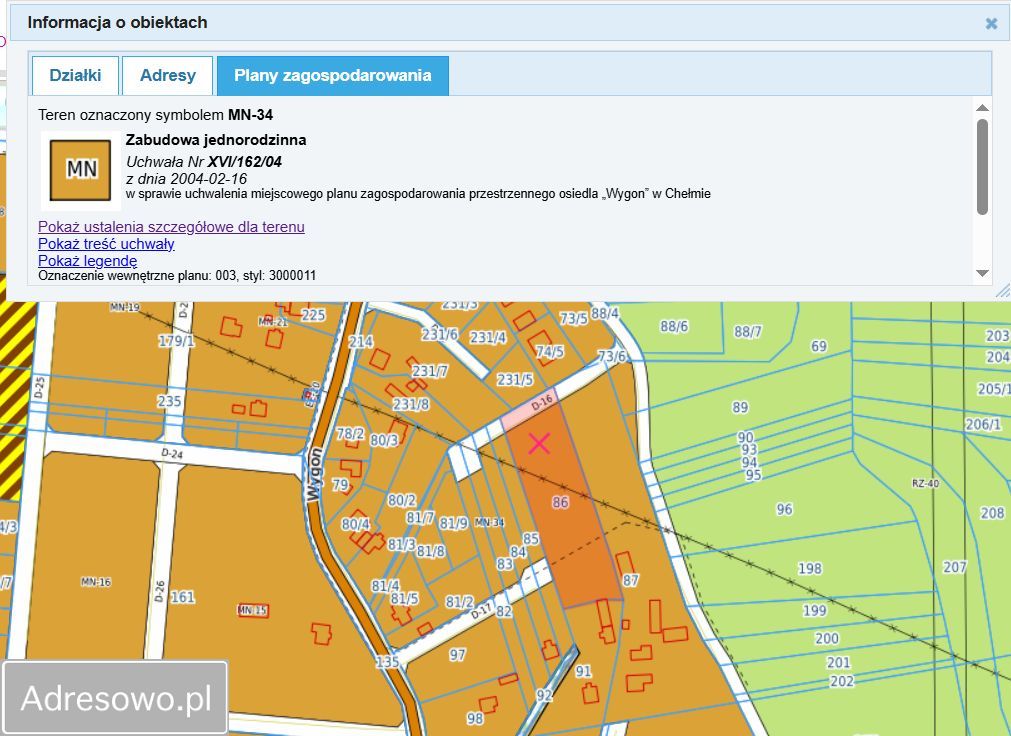The width and height of the screenshot is (1011, 736).
Task: Click parcel number 86 on the map
Action: click(560, 502)
